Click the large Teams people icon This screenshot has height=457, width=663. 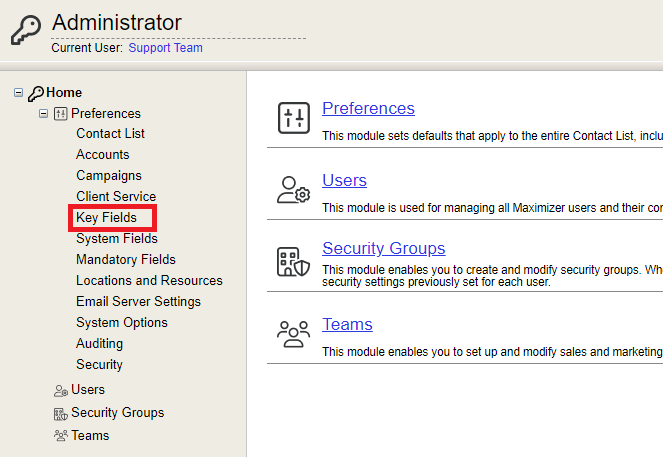pos(293,334)
